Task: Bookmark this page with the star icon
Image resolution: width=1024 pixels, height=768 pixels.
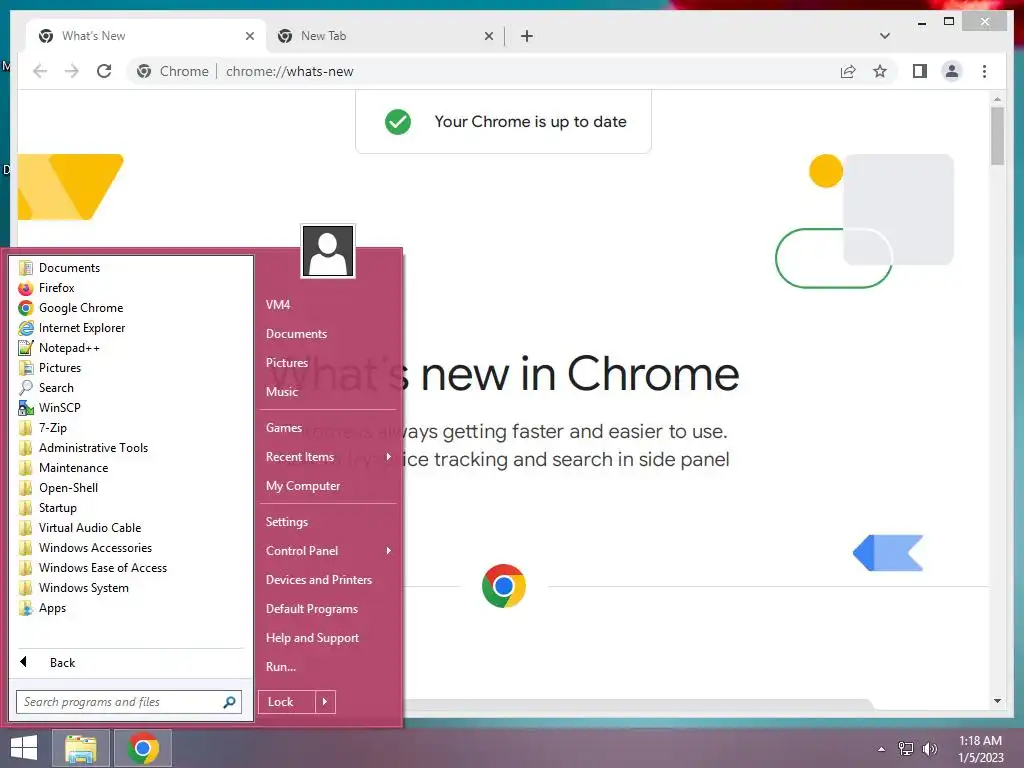Action: (x=880, y=71)
